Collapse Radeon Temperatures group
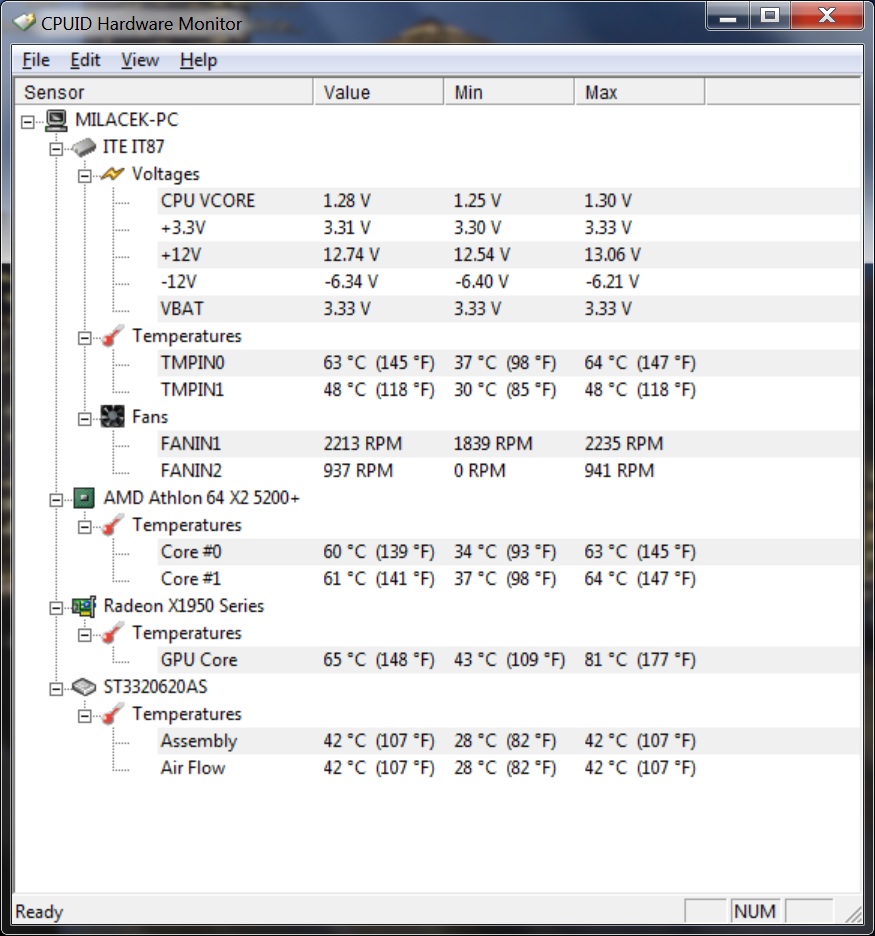The height and width of the screenshot is (936, 875). [85, 635]
